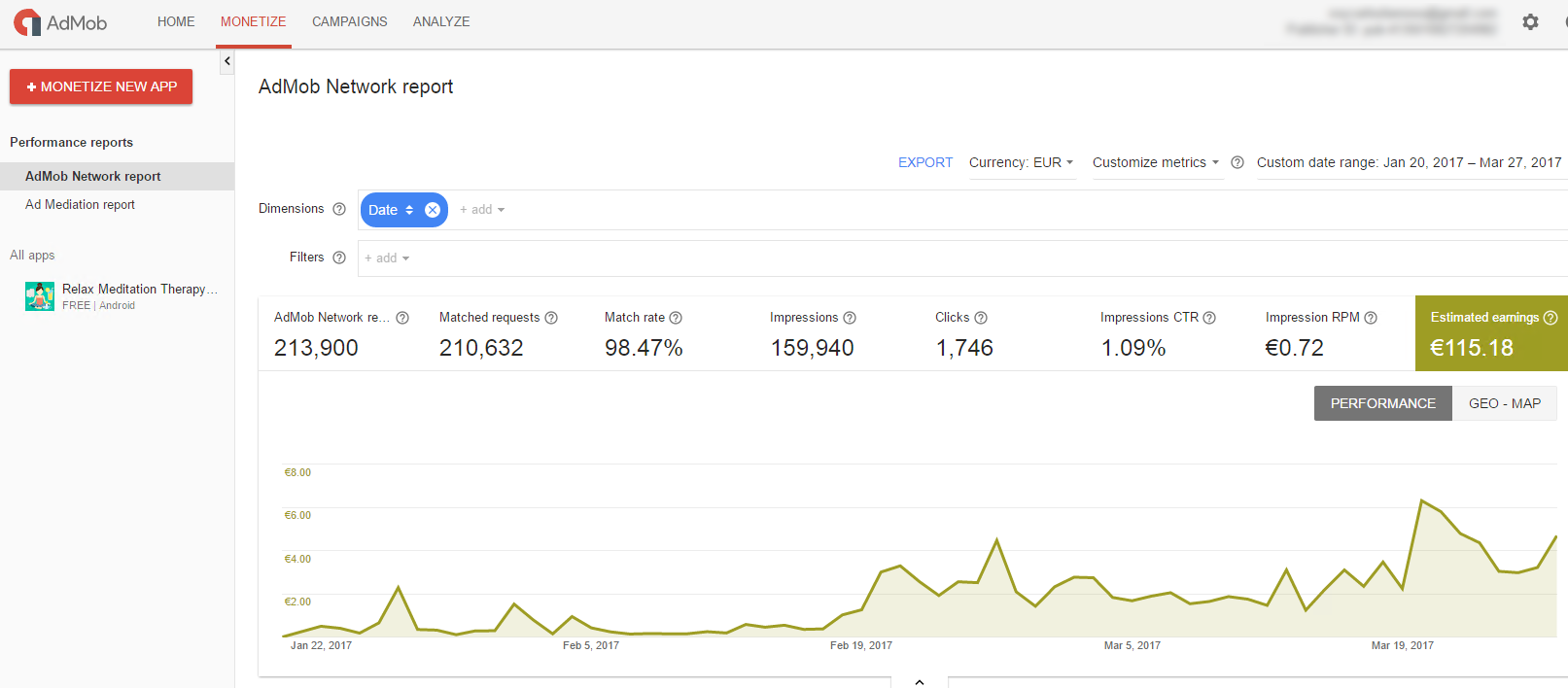
Task: Click help icon for Clicks
Action: pyautogui.click(x=981, y=318)
